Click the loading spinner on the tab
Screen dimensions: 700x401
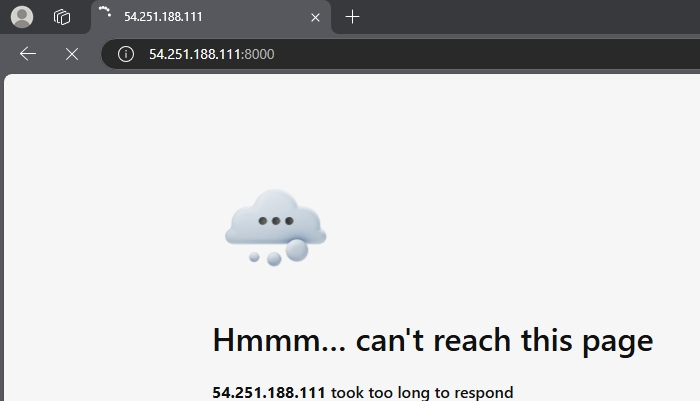point(105,12)
